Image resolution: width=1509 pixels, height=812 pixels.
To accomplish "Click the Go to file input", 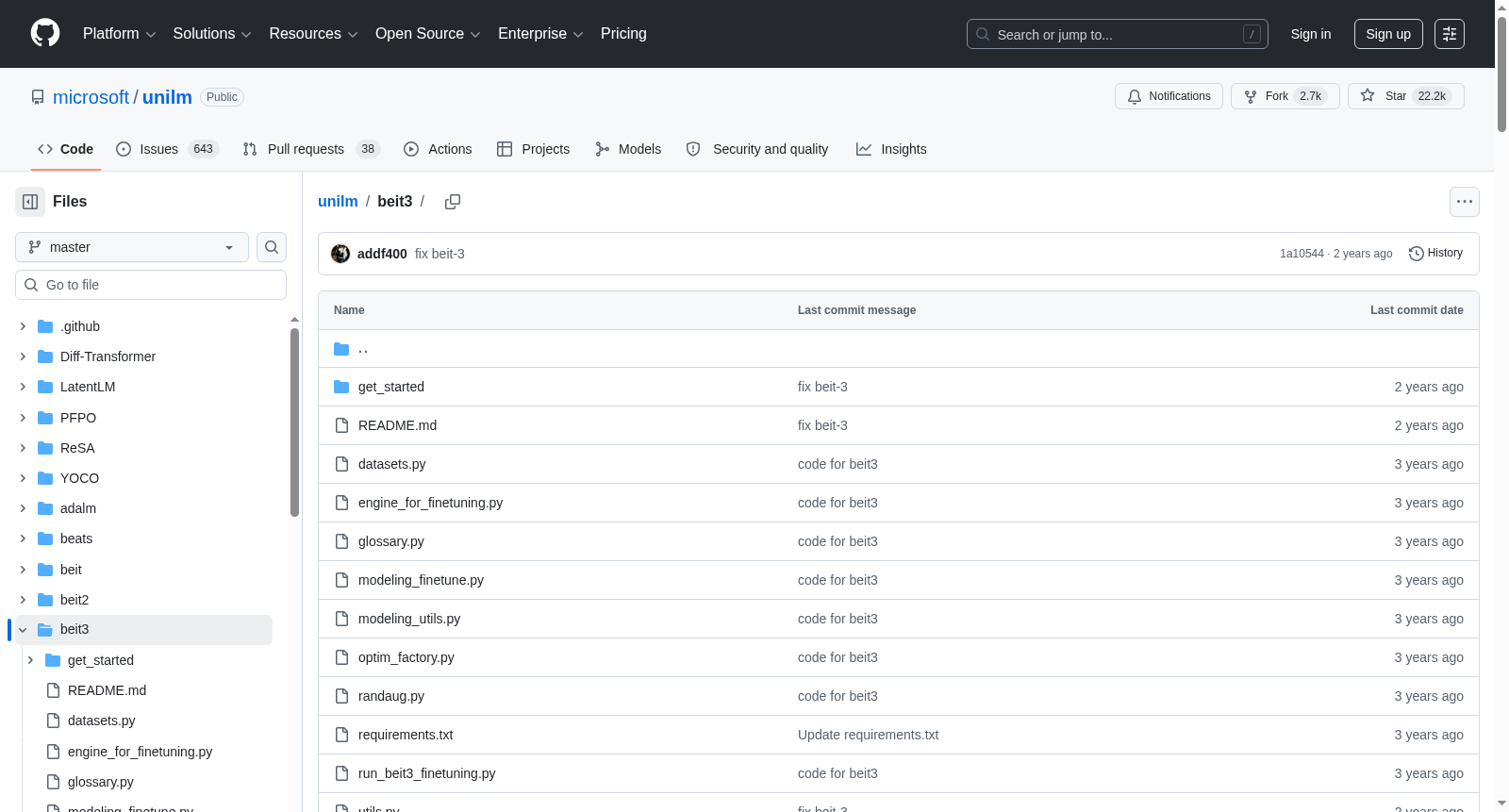I will (151, 285).
